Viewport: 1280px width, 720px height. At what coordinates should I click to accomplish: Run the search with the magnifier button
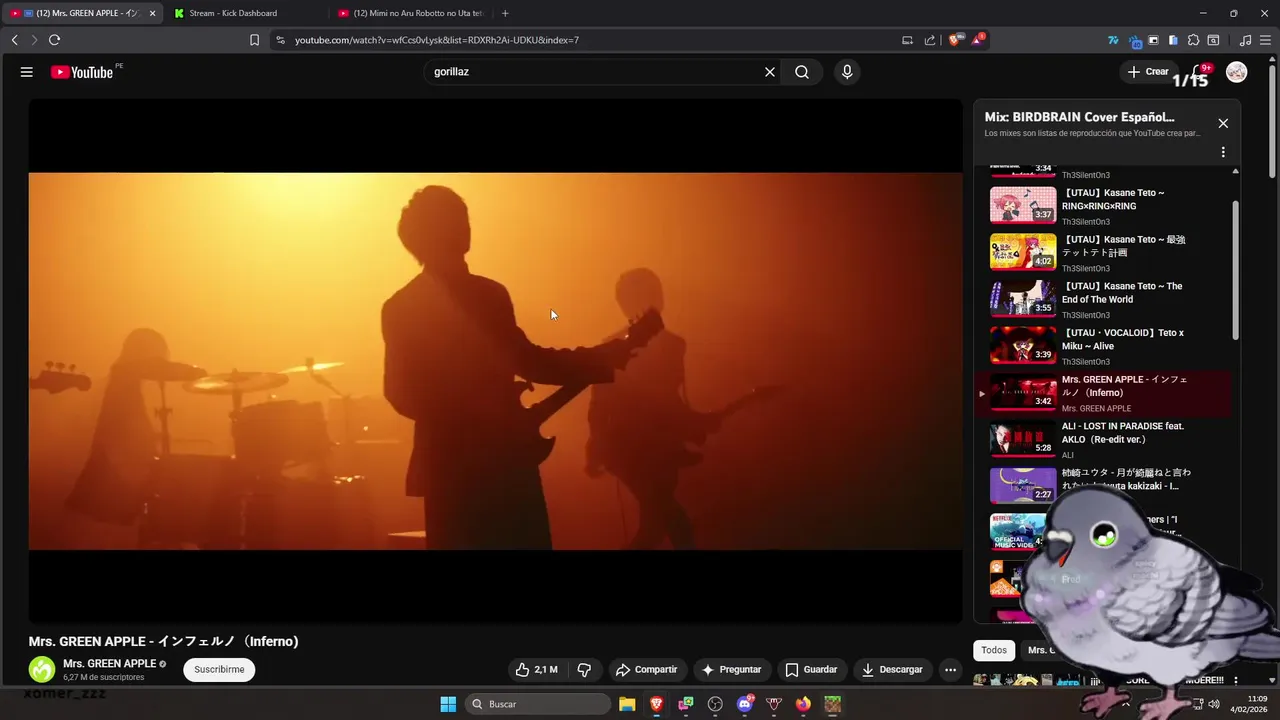802,72
